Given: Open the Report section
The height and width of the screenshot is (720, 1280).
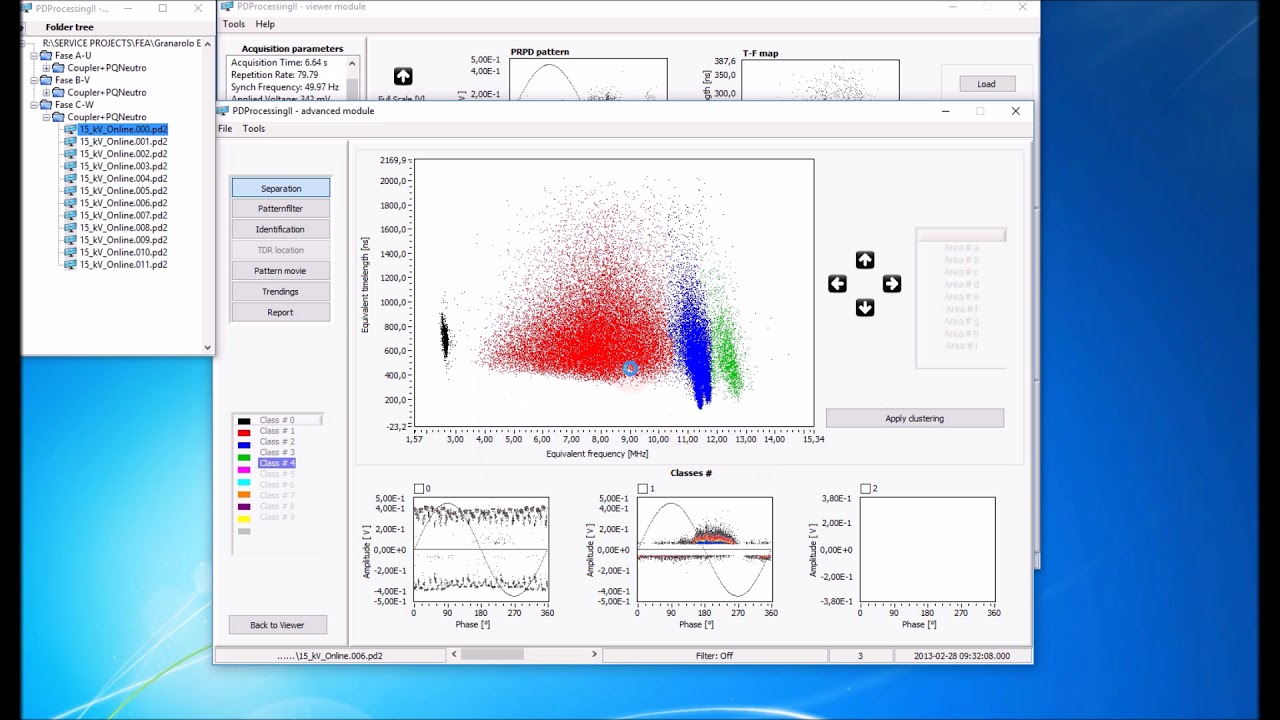Looking at the screenshot, I should click(x=281, y=312).
